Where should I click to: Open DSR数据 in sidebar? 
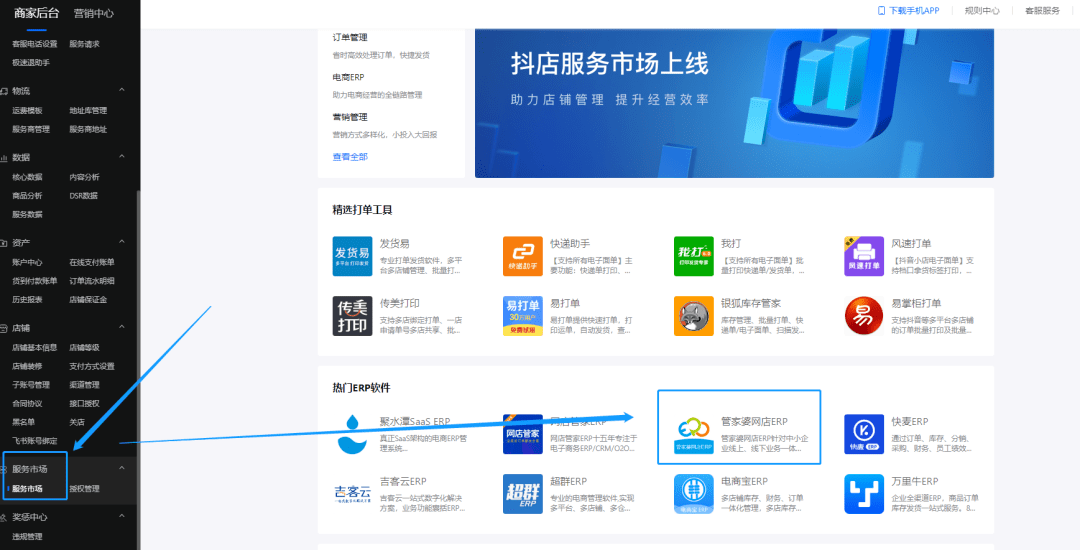(83, 196)
